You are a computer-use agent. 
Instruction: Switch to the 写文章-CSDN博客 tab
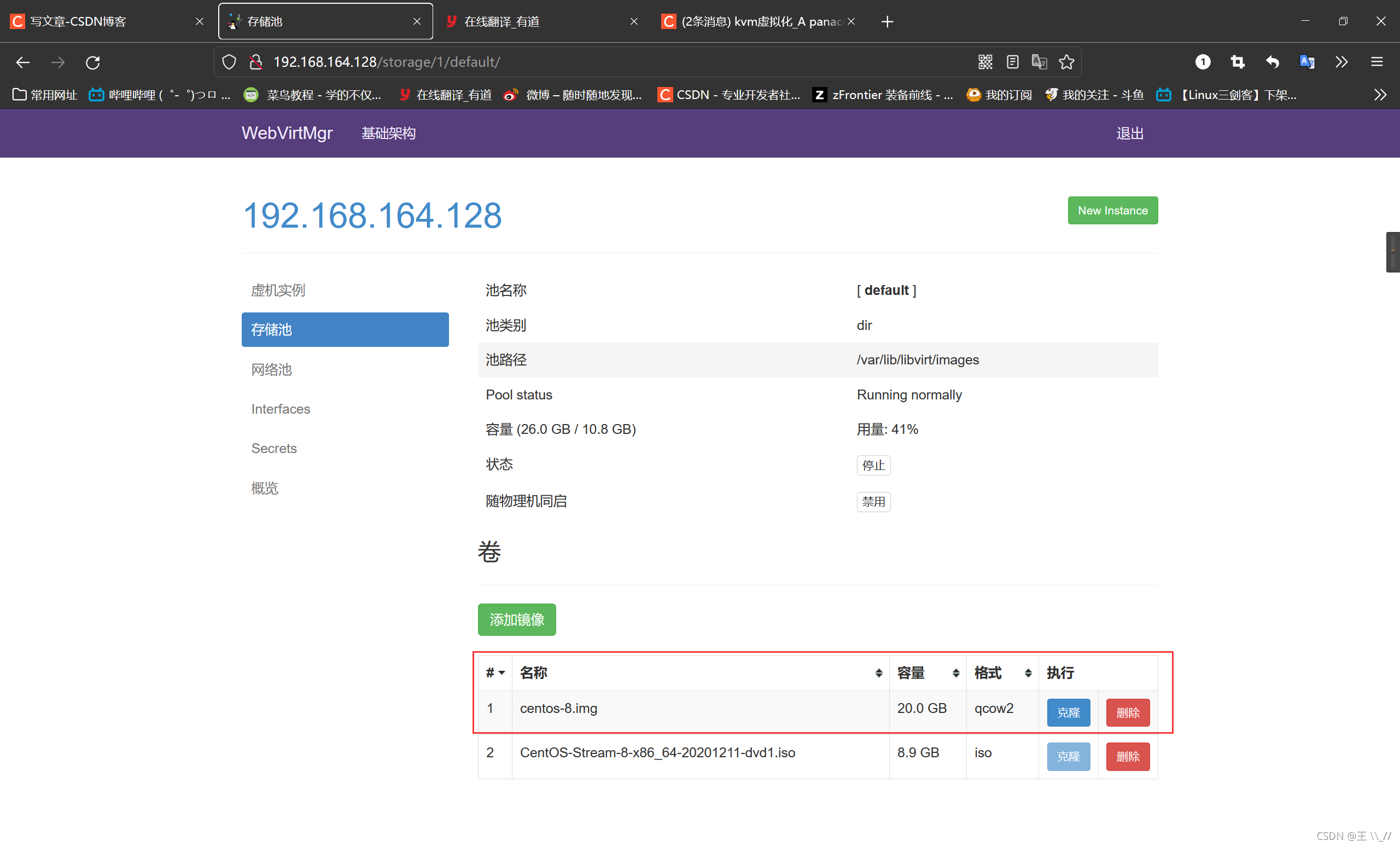tap(108, 21)
